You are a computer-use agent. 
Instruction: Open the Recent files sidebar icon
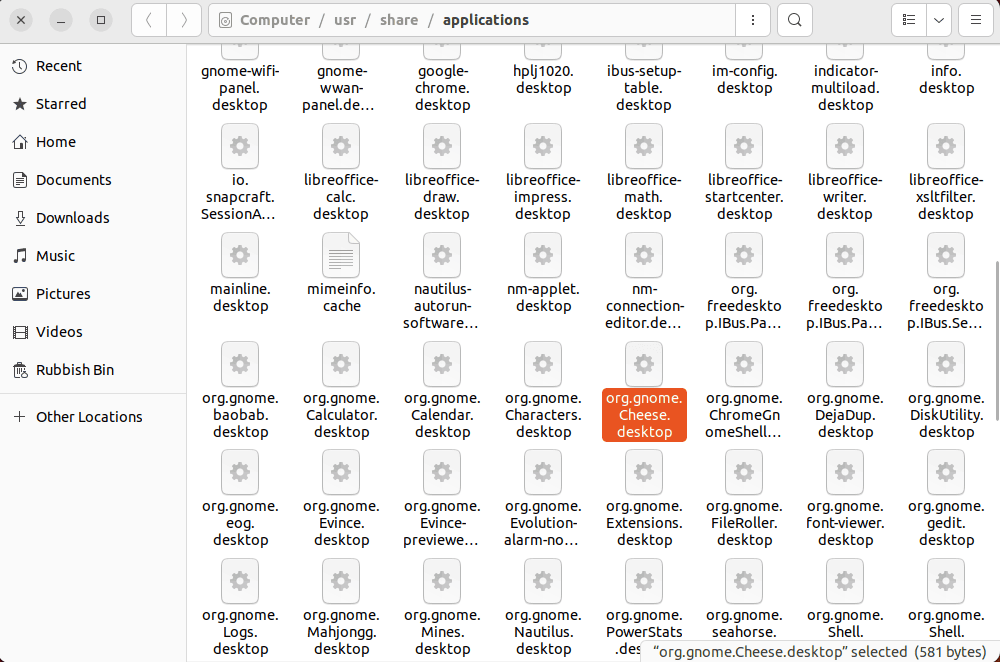(x=57, y=65)
